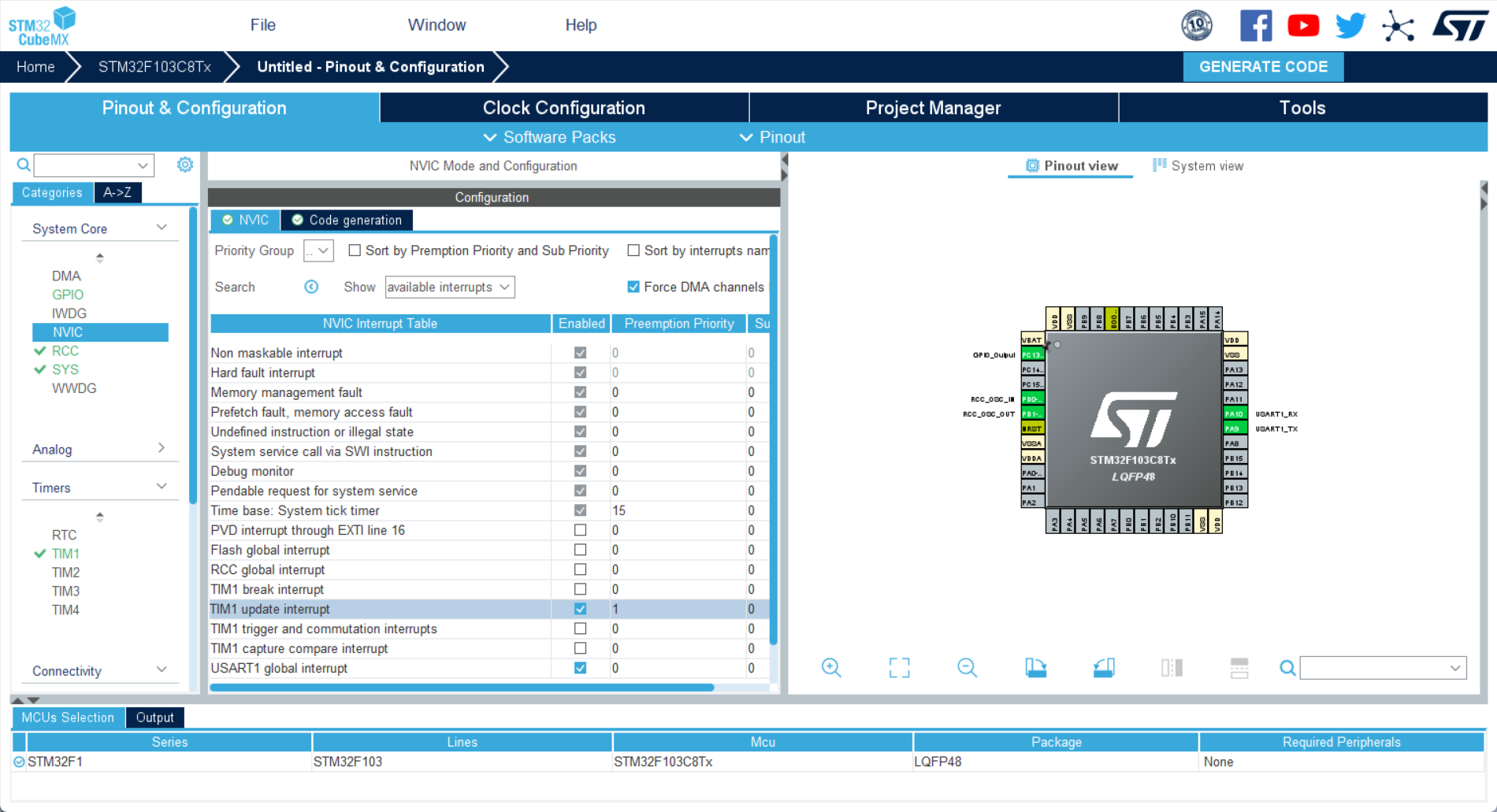This screenshot has height=812, width=1497.
Task: Open the ST YouTube channel icon
Action: (x=1303, y=26)
